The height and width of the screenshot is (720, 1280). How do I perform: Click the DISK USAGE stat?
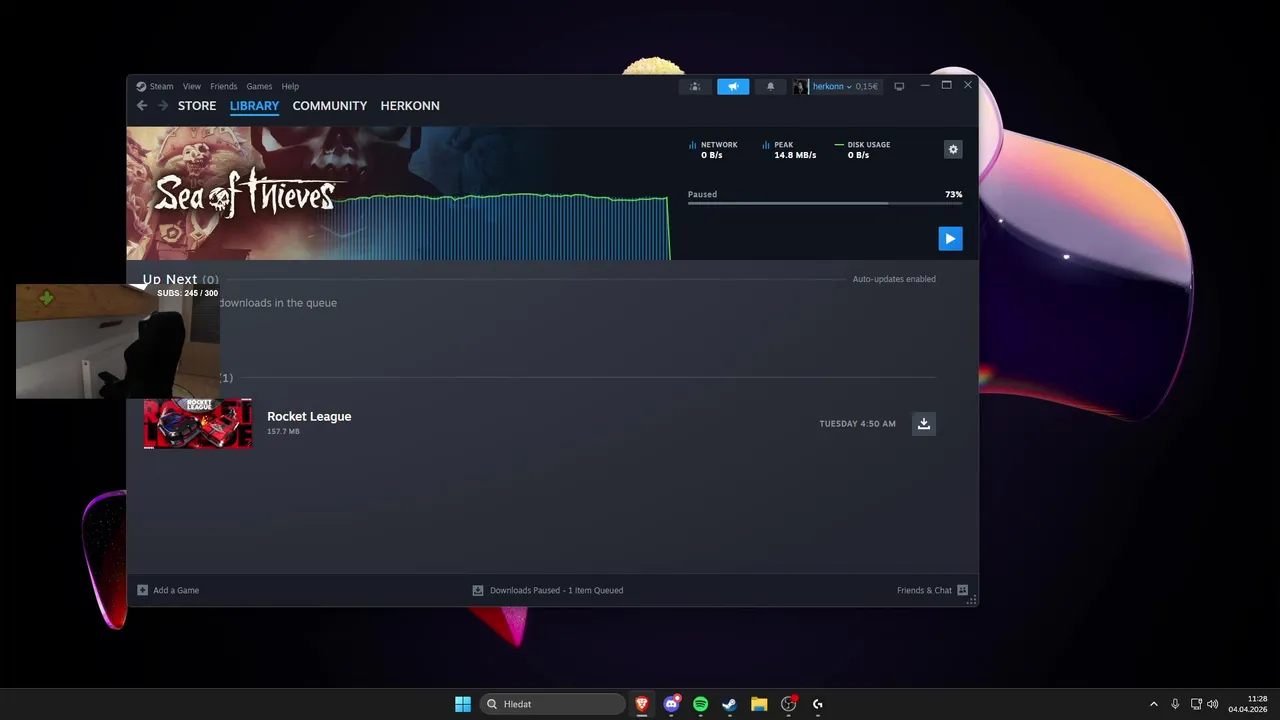coord(862,150)
